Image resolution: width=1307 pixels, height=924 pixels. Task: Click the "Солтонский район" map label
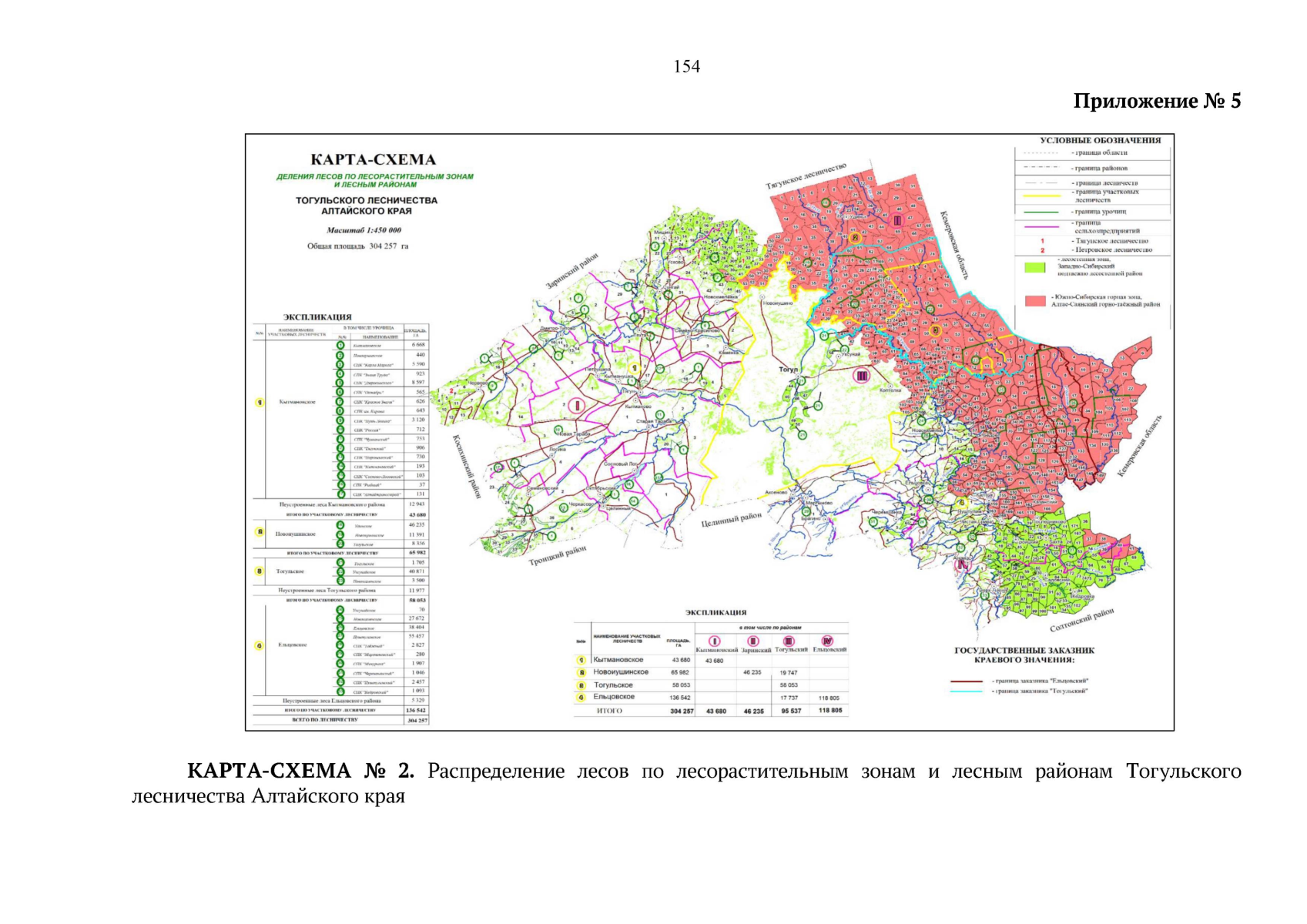point(1082,621)
